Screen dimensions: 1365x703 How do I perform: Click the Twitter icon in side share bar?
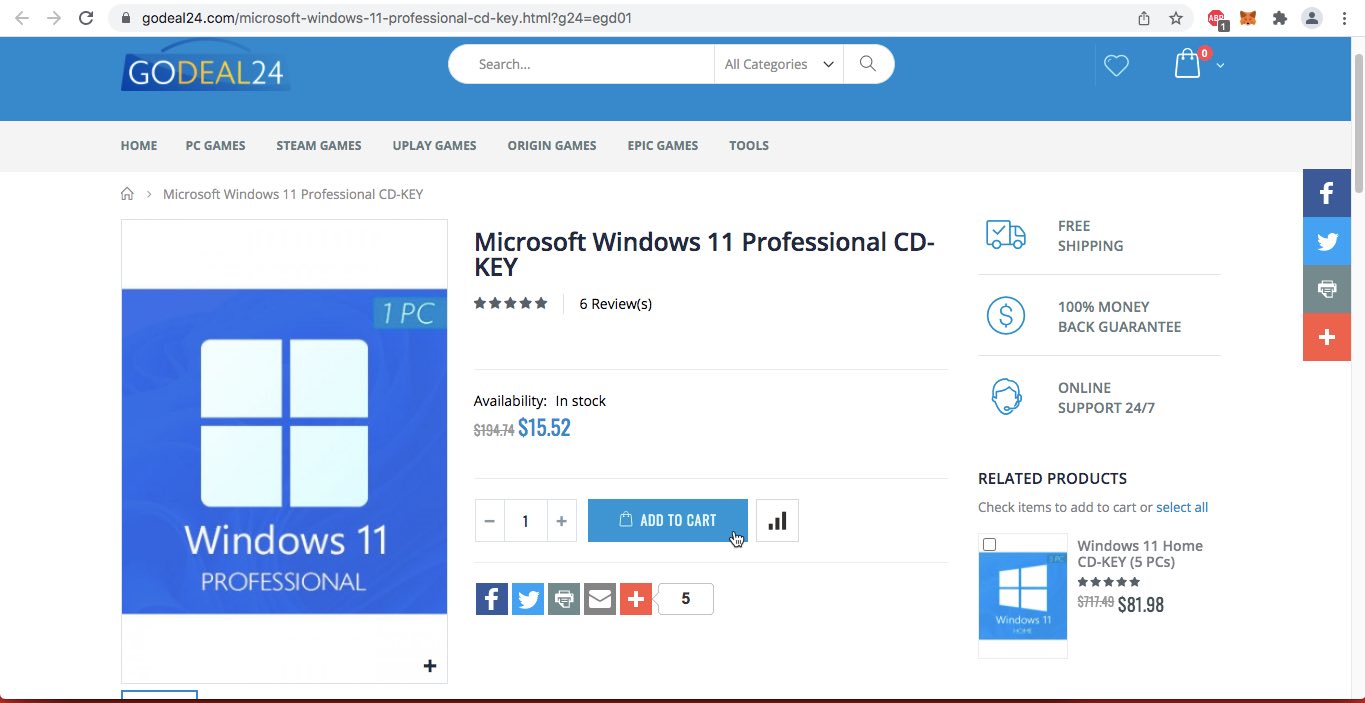point(1327,241)
